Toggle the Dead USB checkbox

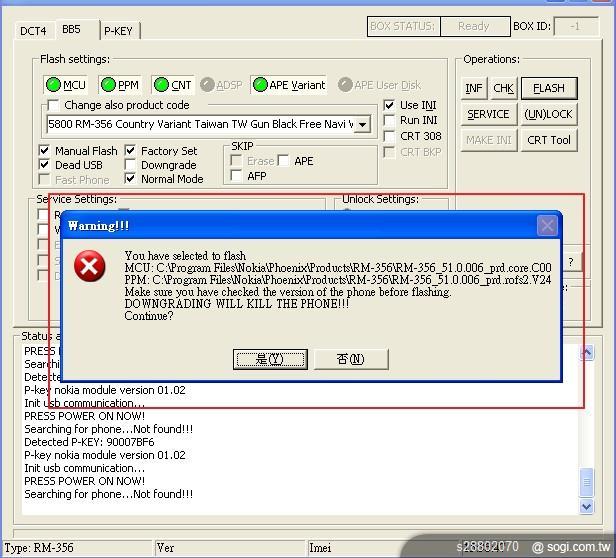click(x=45, y=165)
